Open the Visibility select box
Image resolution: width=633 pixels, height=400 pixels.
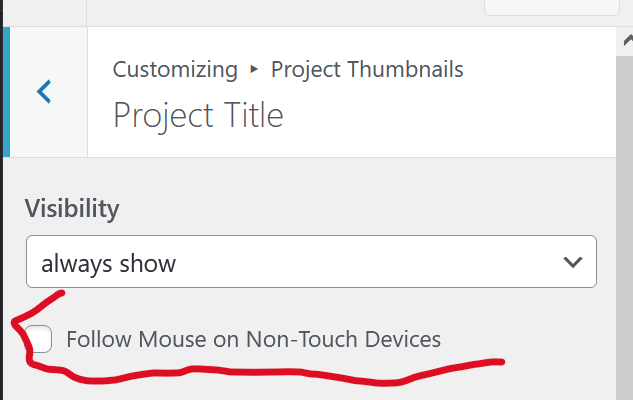point(311,263)
